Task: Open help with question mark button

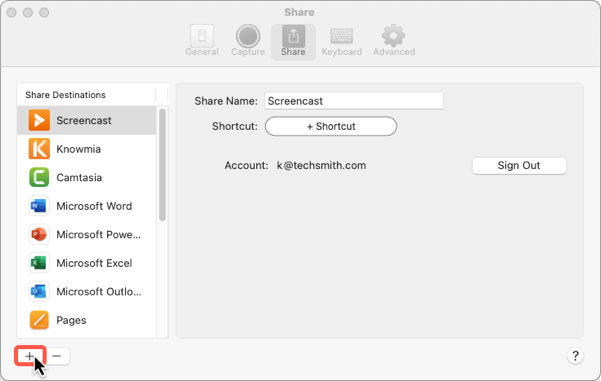Action: 575,356
